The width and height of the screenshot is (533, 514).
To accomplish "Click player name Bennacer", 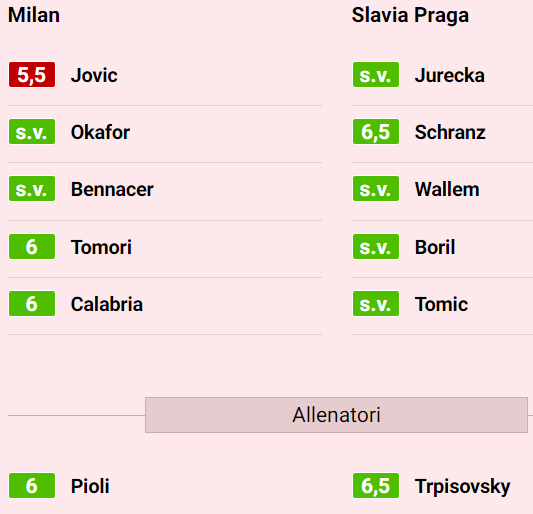I will (112, 189).
